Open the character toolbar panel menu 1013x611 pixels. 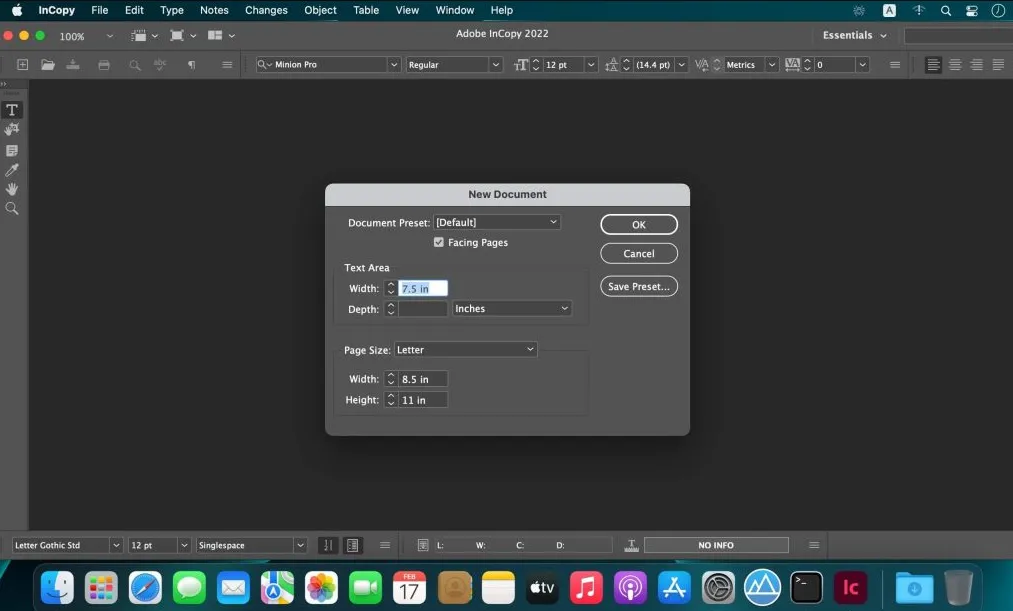pyautogui.click(x=895, y=65)
